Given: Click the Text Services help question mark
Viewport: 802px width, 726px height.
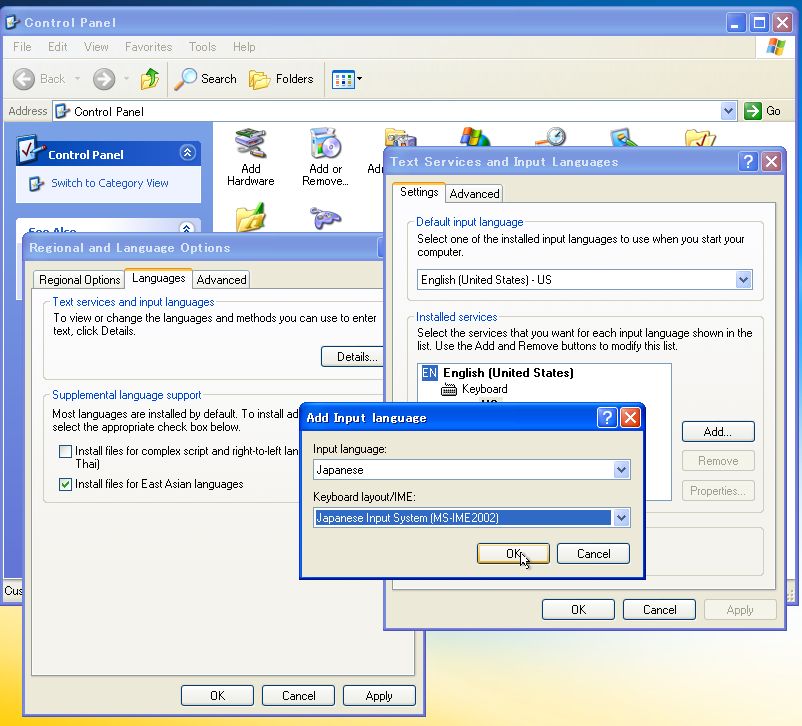Looking at the screenshot, I should 748,162.
